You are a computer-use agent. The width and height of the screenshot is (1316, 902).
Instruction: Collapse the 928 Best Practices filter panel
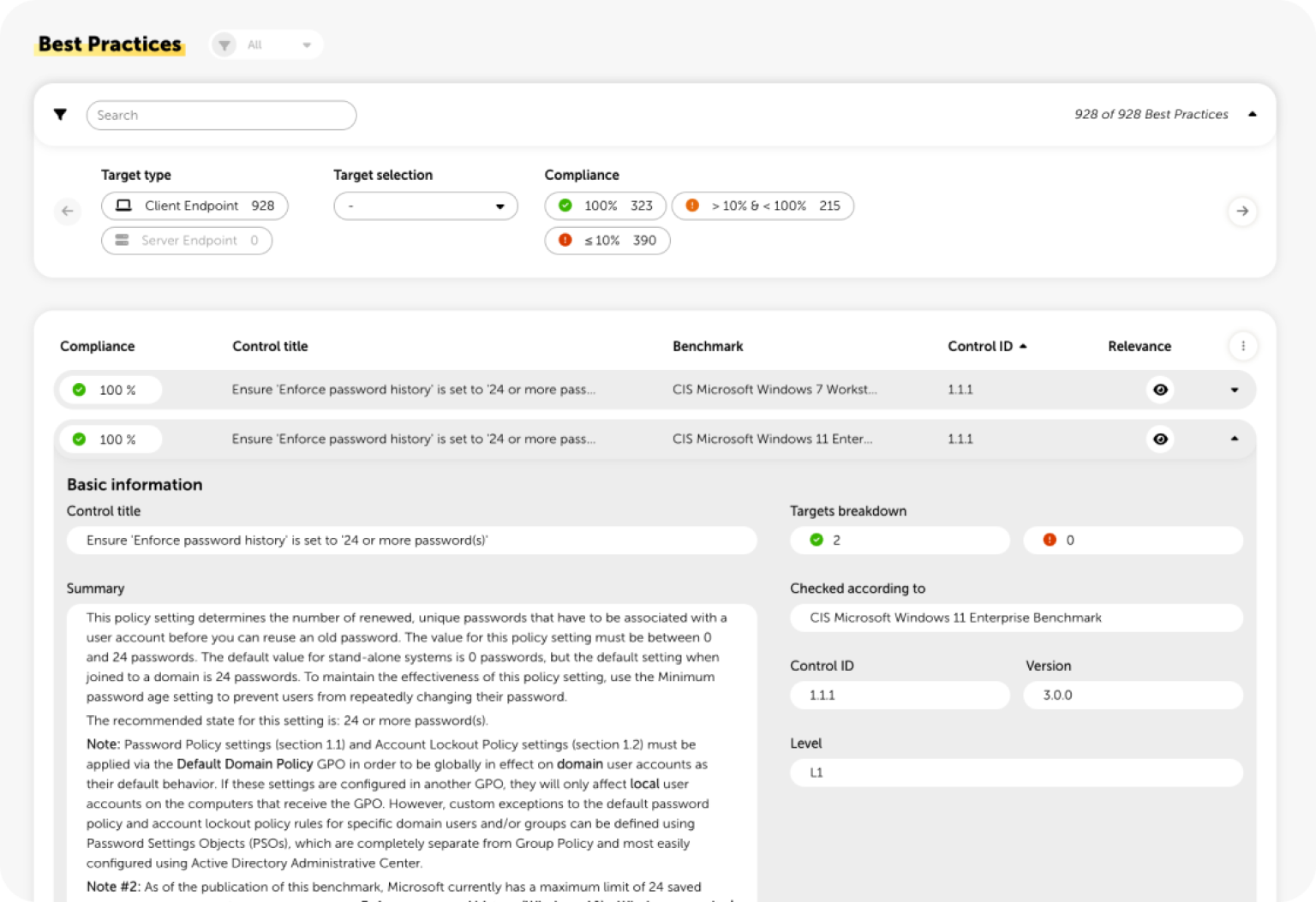click(1253, 115)
